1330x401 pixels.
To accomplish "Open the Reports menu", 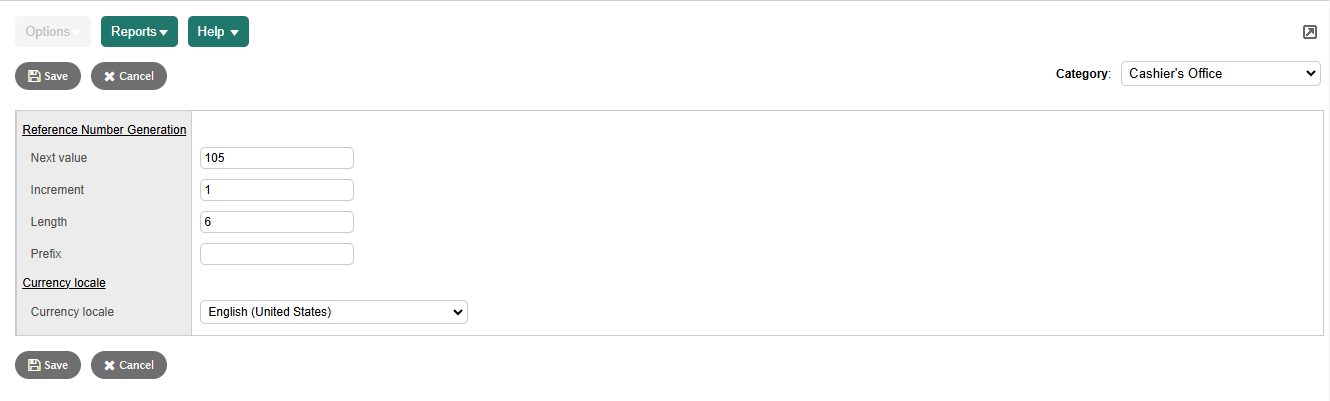I will coord(139,32).
